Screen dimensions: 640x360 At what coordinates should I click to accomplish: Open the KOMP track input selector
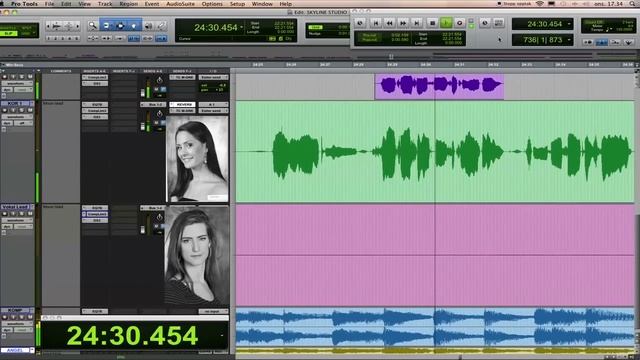[213, 311]
